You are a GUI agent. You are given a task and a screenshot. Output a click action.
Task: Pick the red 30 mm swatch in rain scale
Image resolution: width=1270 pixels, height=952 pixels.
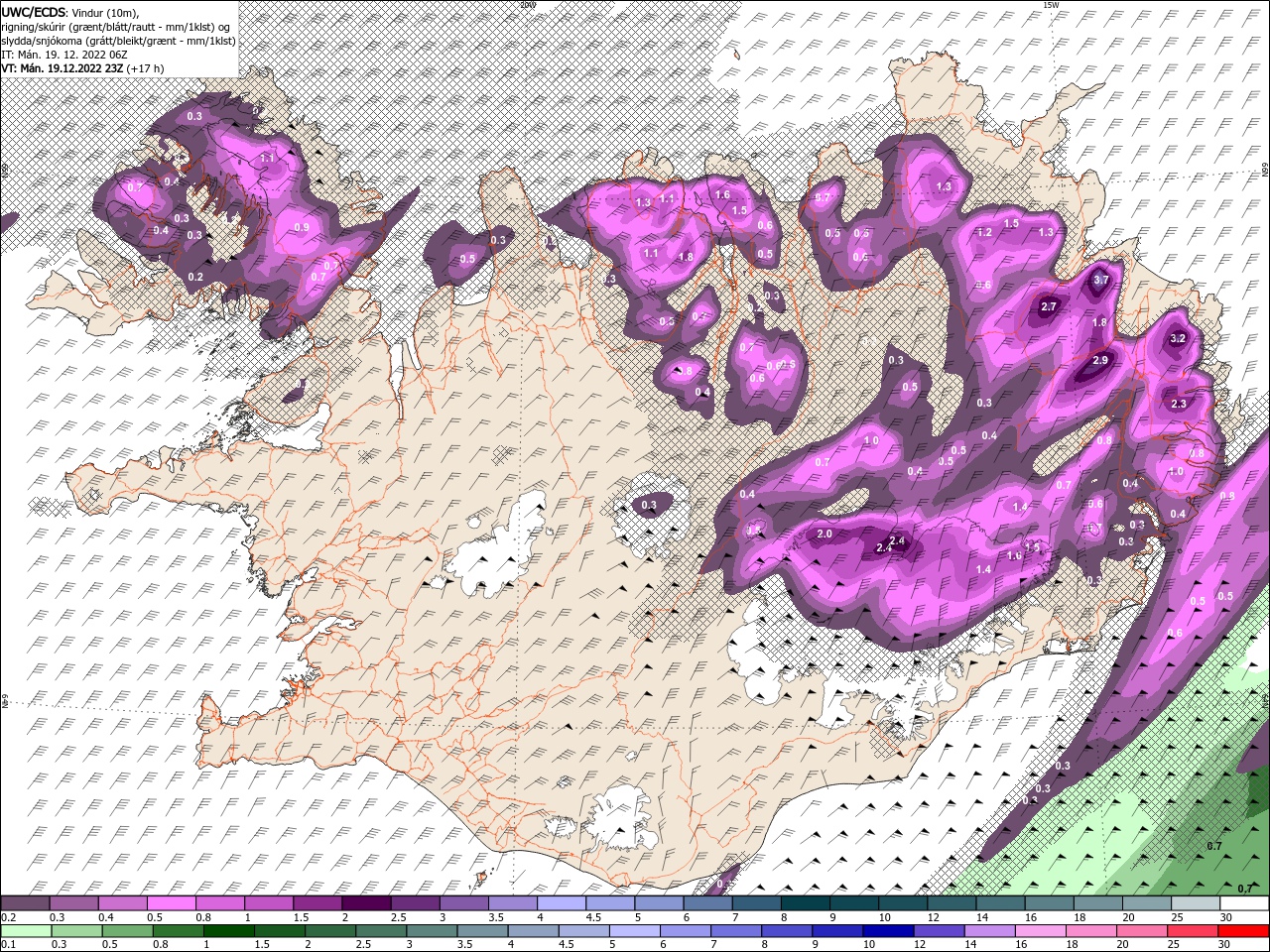point(1244,931)
